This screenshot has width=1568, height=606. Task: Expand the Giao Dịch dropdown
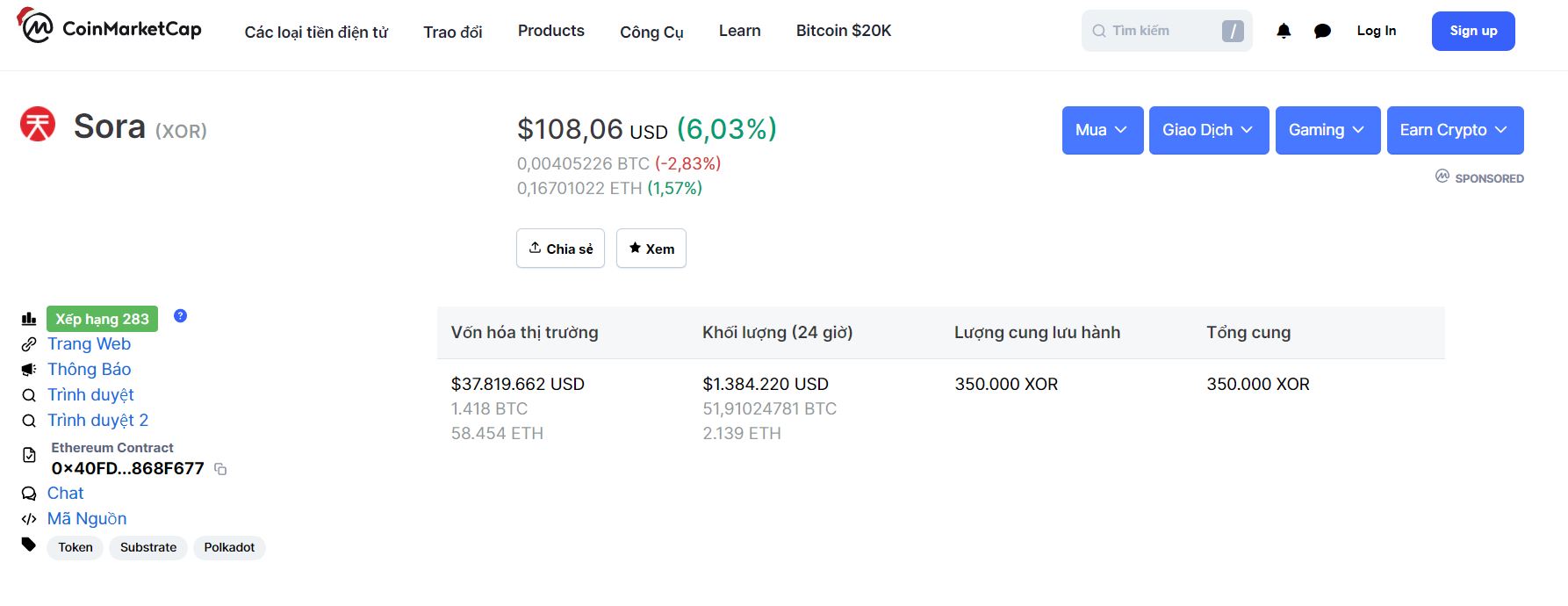pyautogui.click(x=1209, y=130)
